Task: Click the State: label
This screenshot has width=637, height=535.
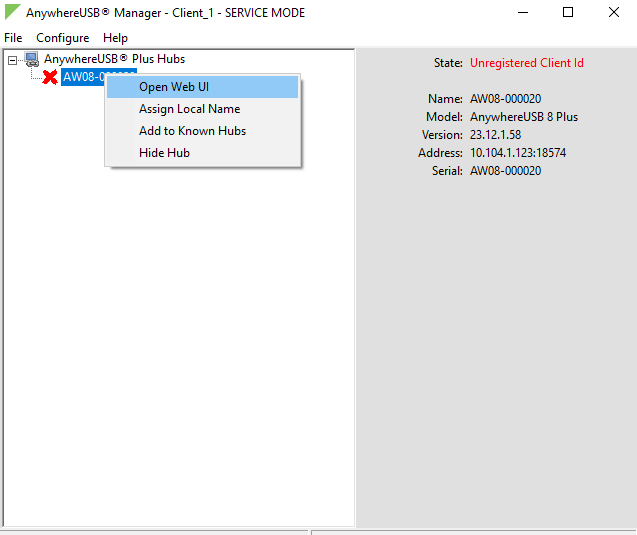Action: coord(448,63)
